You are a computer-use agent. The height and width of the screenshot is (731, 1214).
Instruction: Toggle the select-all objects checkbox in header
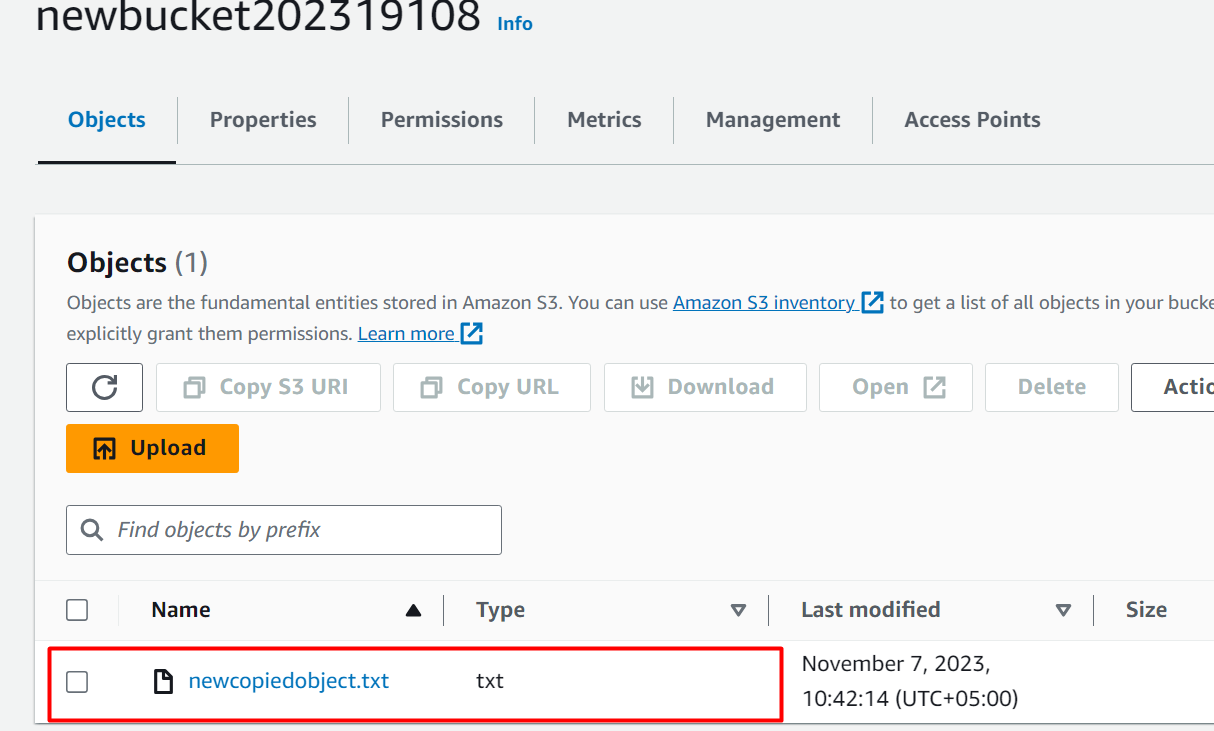(x=77, y=610)
